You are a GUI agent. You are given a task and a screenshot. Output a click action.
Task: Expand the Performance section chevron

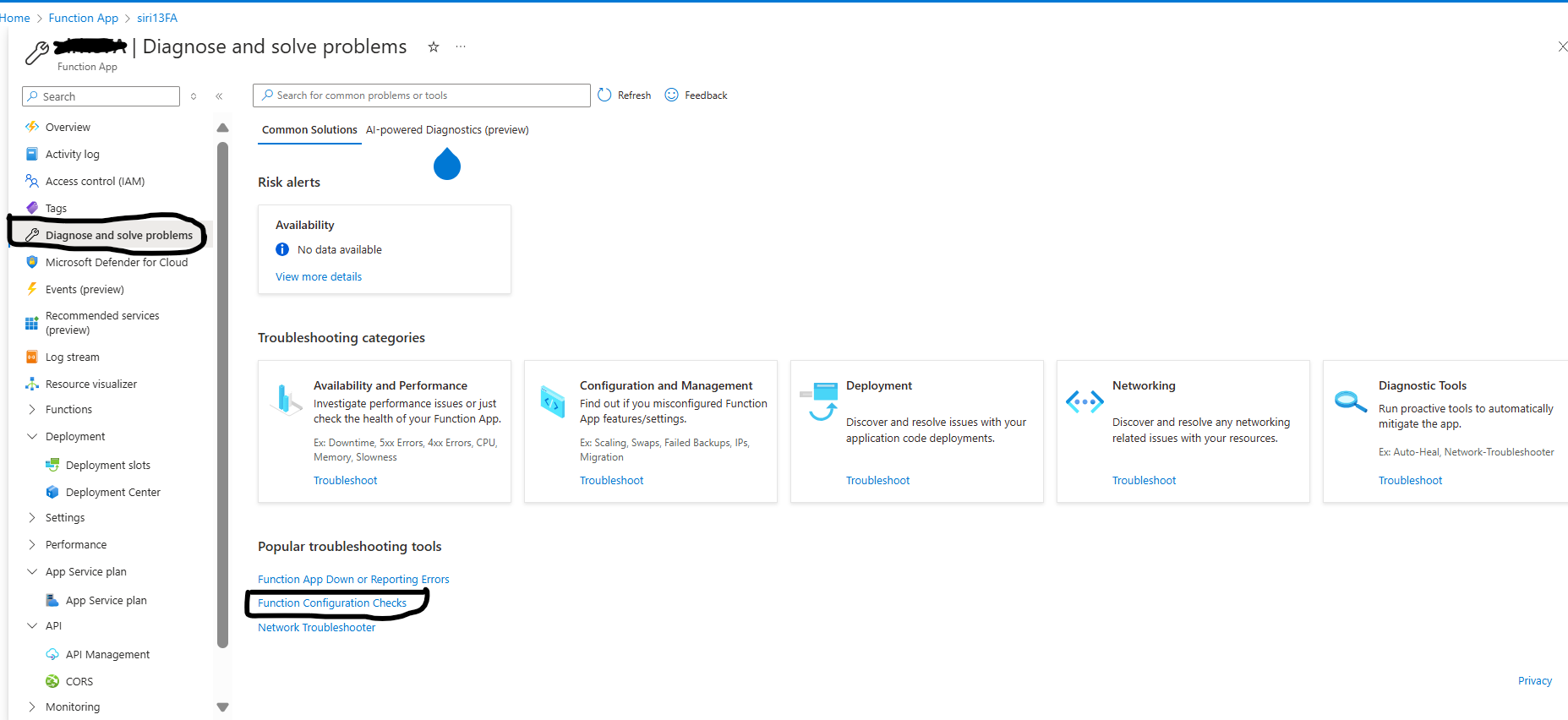[32, 544]
